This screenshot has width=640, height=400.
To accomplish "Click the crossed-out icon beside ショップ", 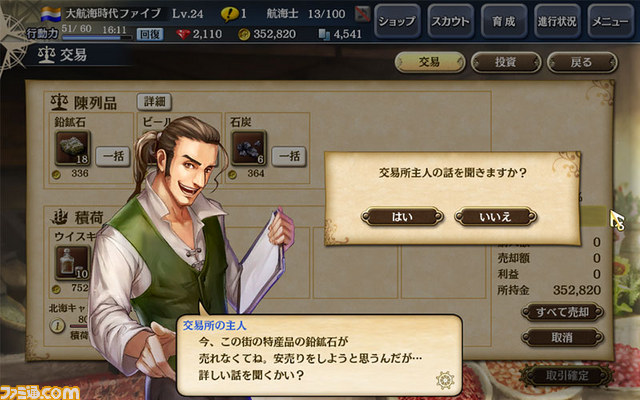I will 362,14.
